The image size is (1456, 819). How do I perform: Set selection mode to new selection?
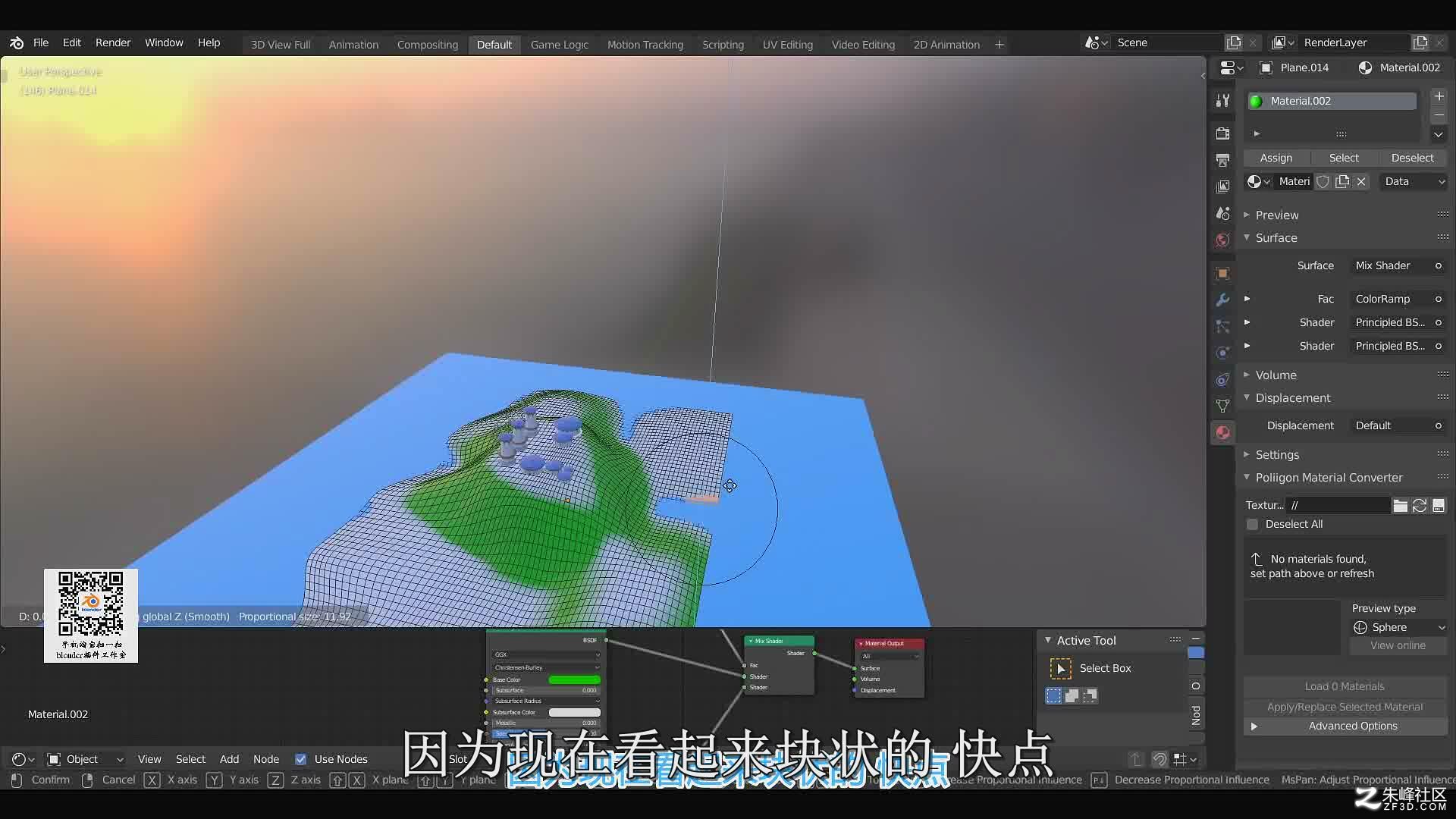point(1053,695)
